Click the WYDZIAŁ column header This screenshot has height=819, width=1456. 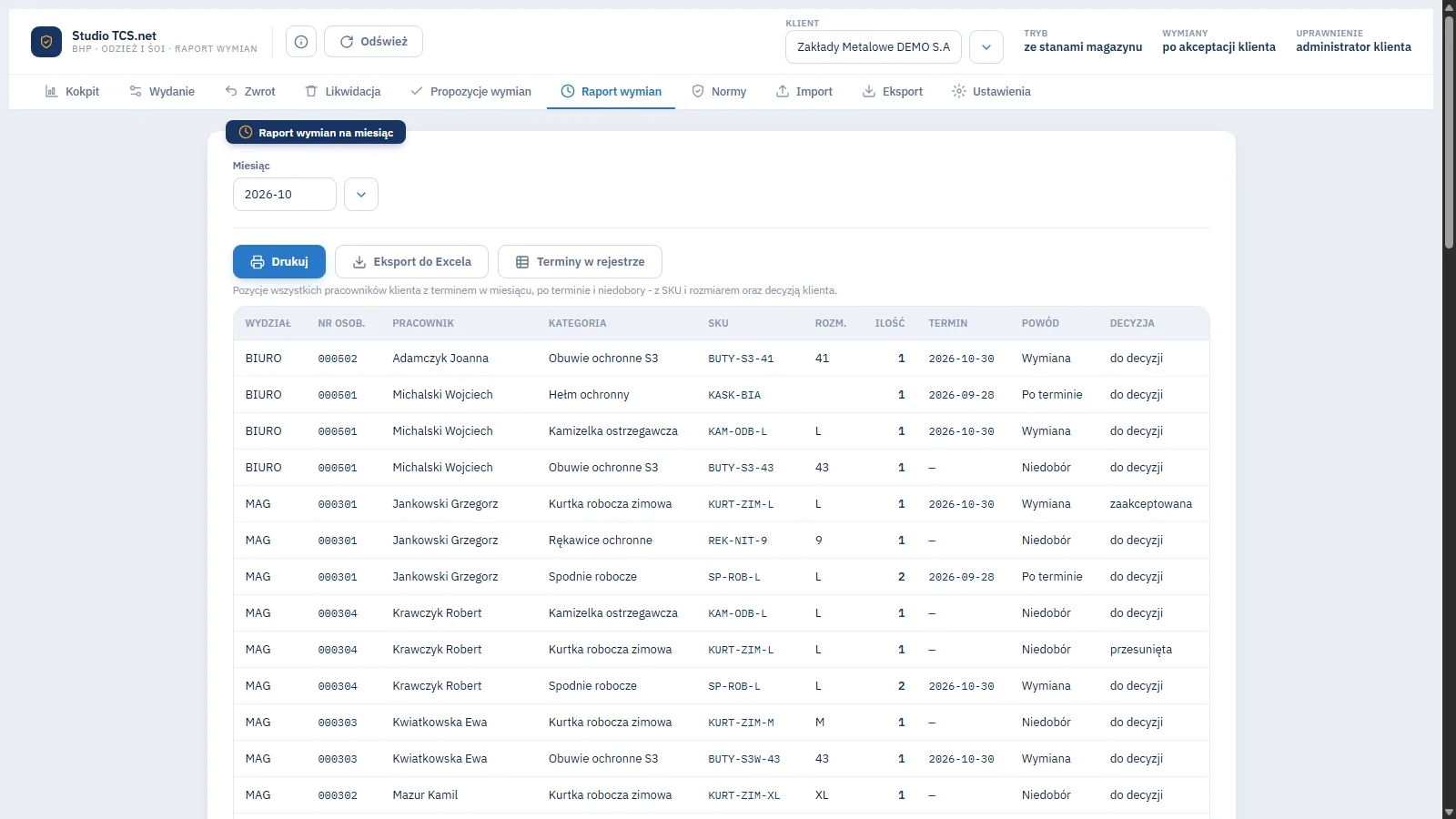click(x=268, y=323)
